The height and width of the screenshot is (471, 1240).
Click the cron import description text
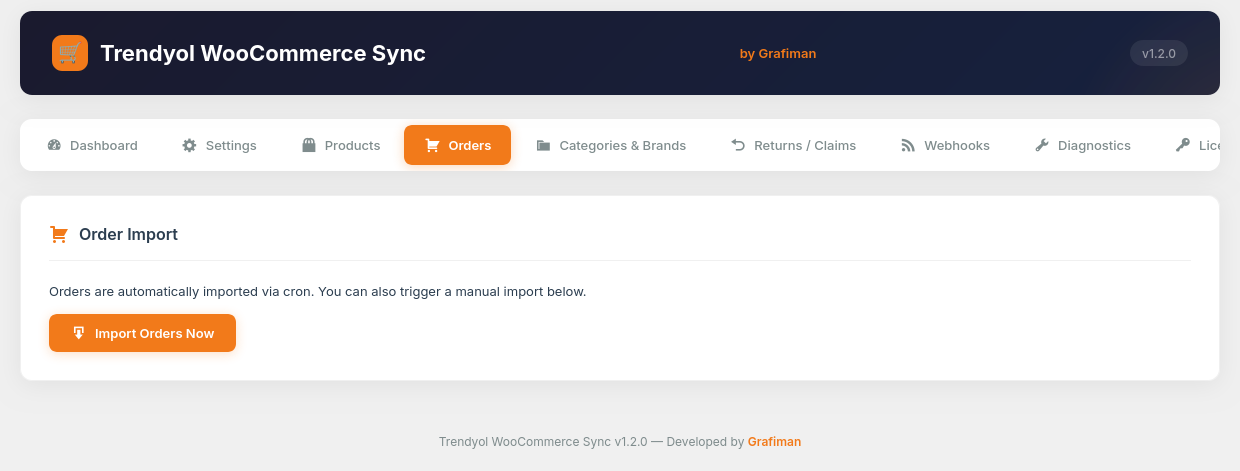click(x=317, y=292)
